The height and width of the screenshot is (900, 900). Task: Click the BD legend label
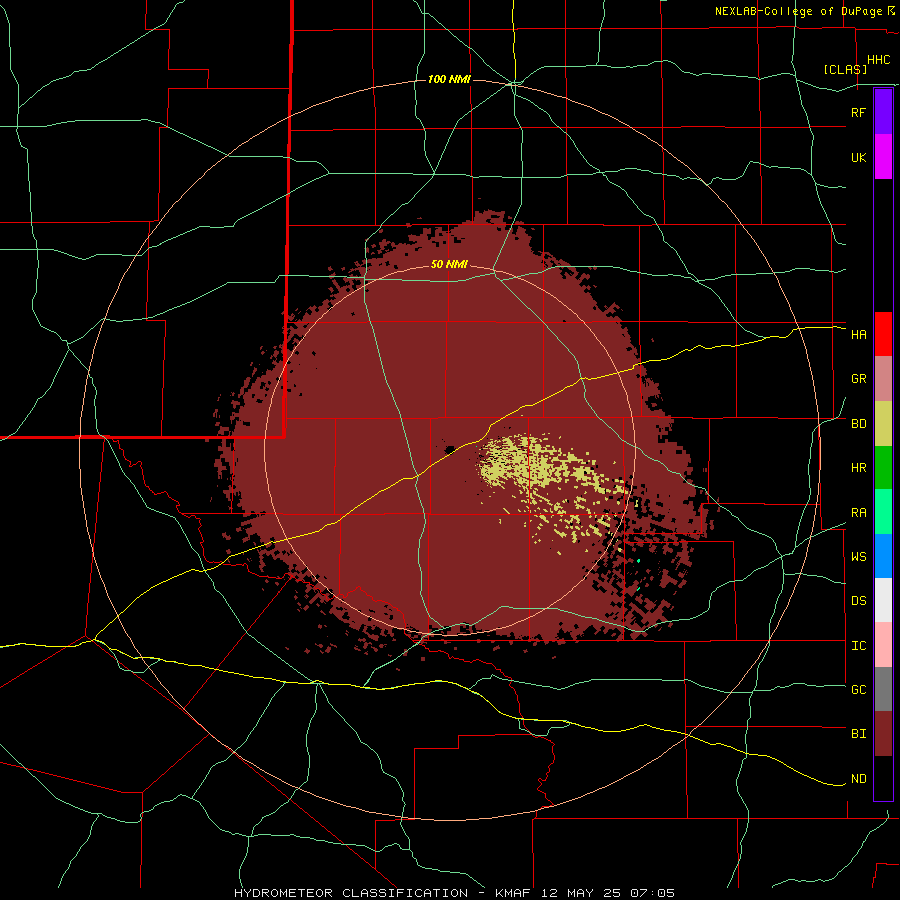point(858,424)
